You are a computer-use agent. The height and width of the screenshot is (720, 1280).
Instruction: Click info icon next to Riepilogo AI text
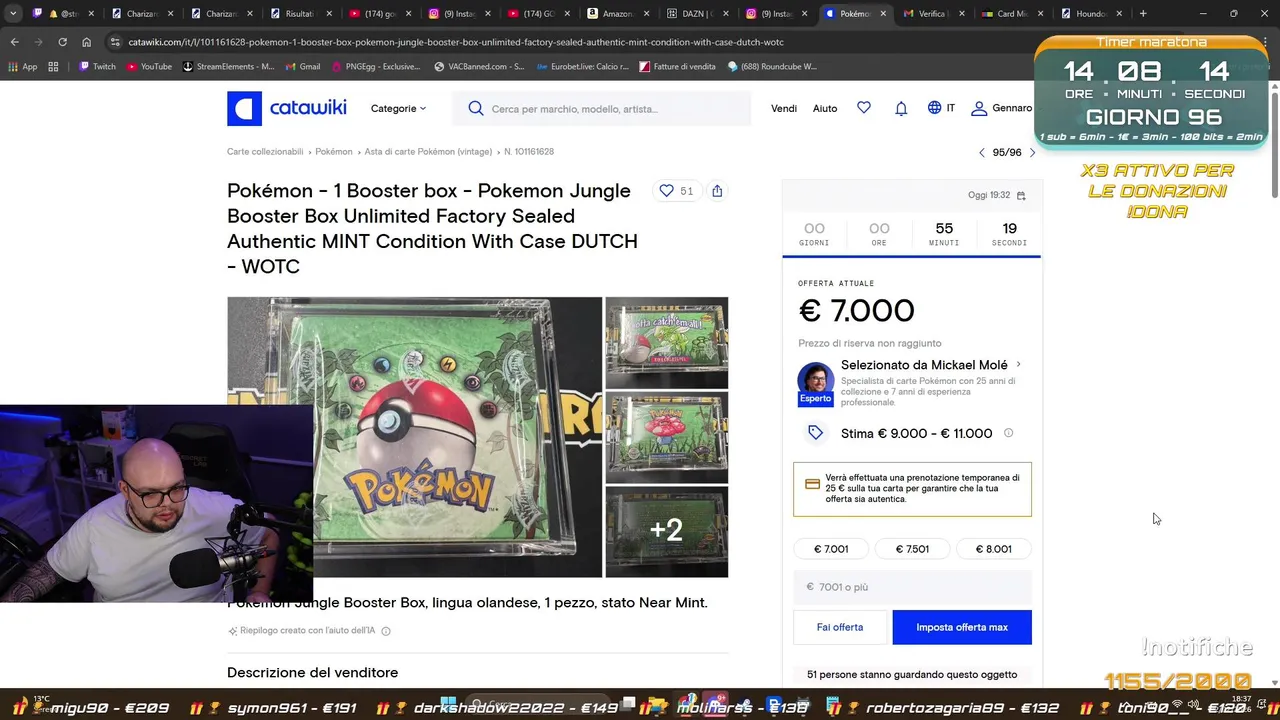pos(386,631)
